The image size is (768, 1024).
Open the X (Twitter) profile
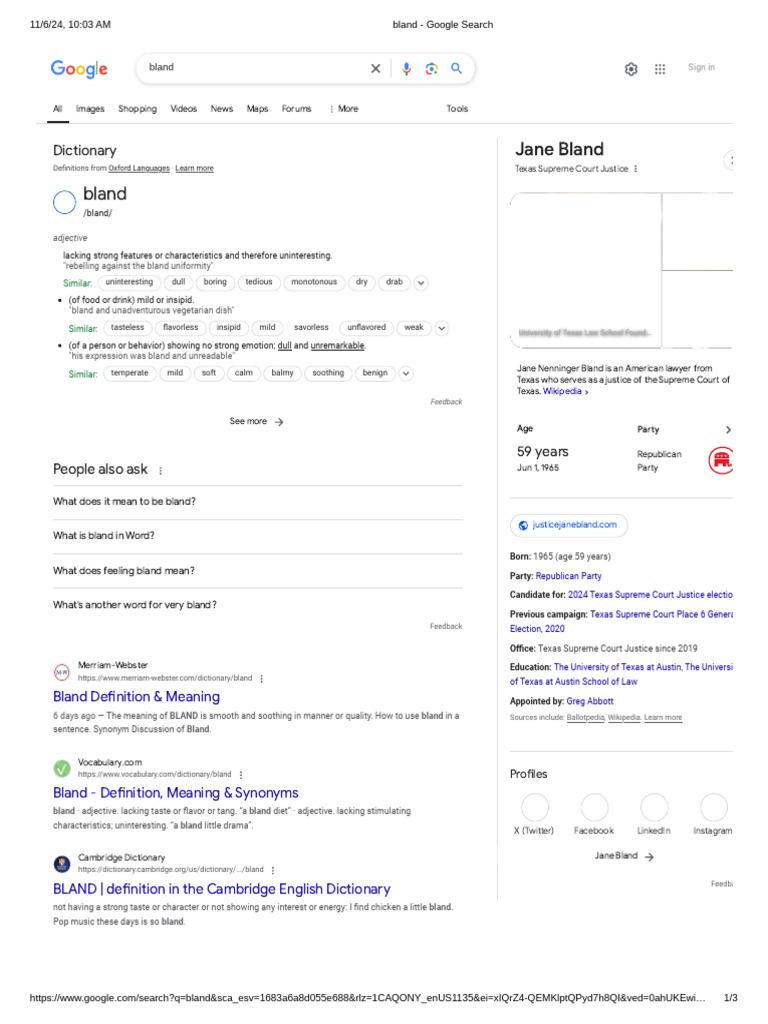tap(535, 808)
